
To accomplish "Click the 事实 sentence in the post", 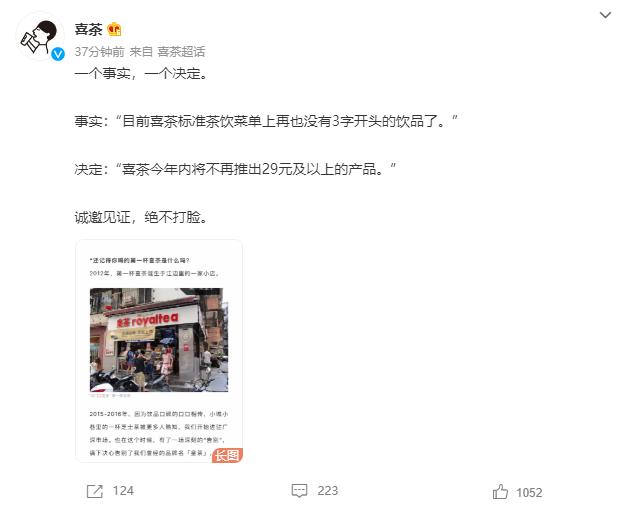I will pos(266,121).
